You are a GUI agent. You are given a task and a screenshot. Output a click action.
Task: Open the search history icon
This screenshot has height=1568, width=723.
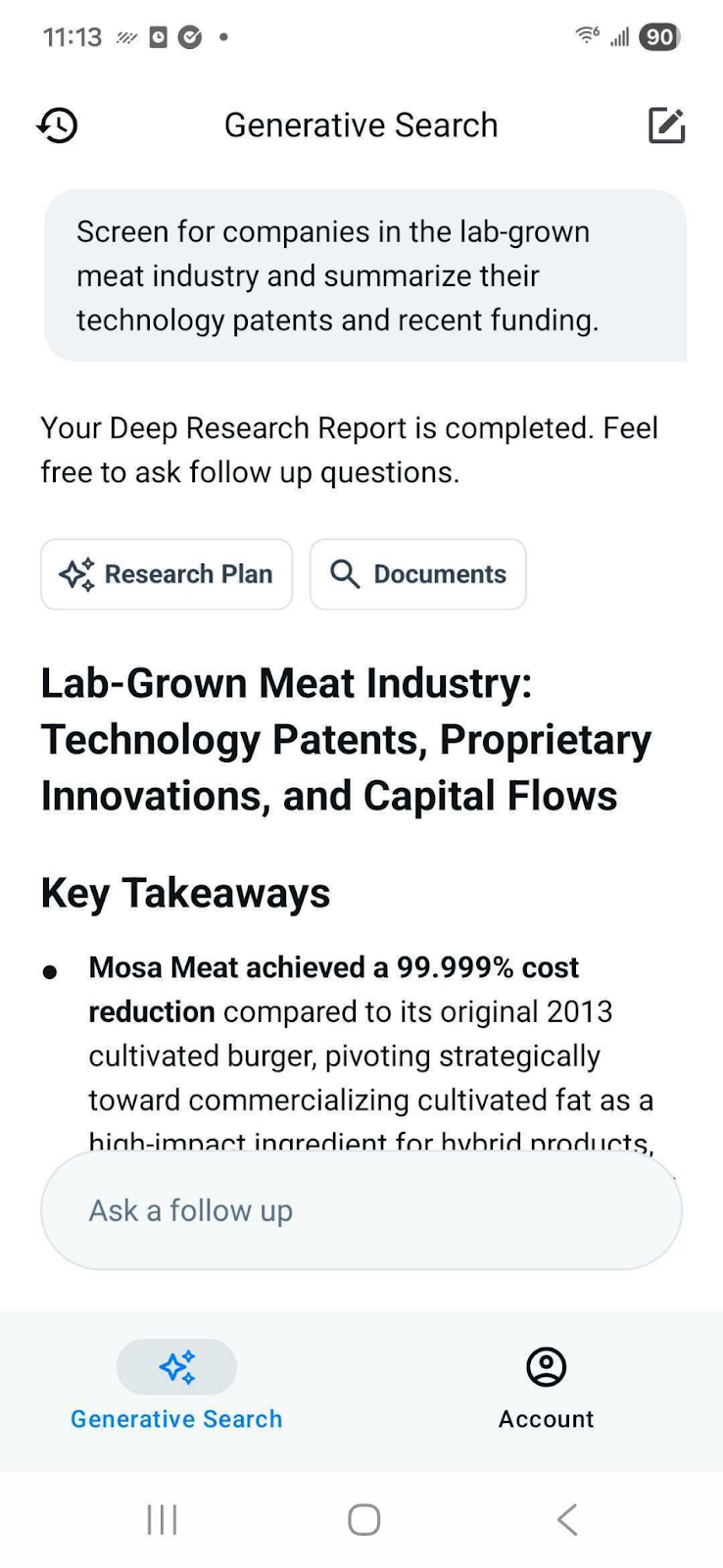(58, 125)
